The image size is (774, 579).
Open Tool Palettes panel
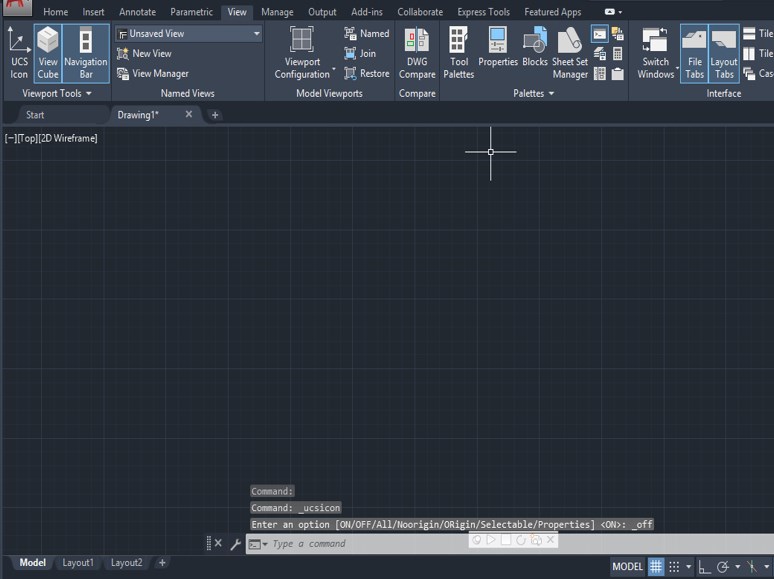459,53
